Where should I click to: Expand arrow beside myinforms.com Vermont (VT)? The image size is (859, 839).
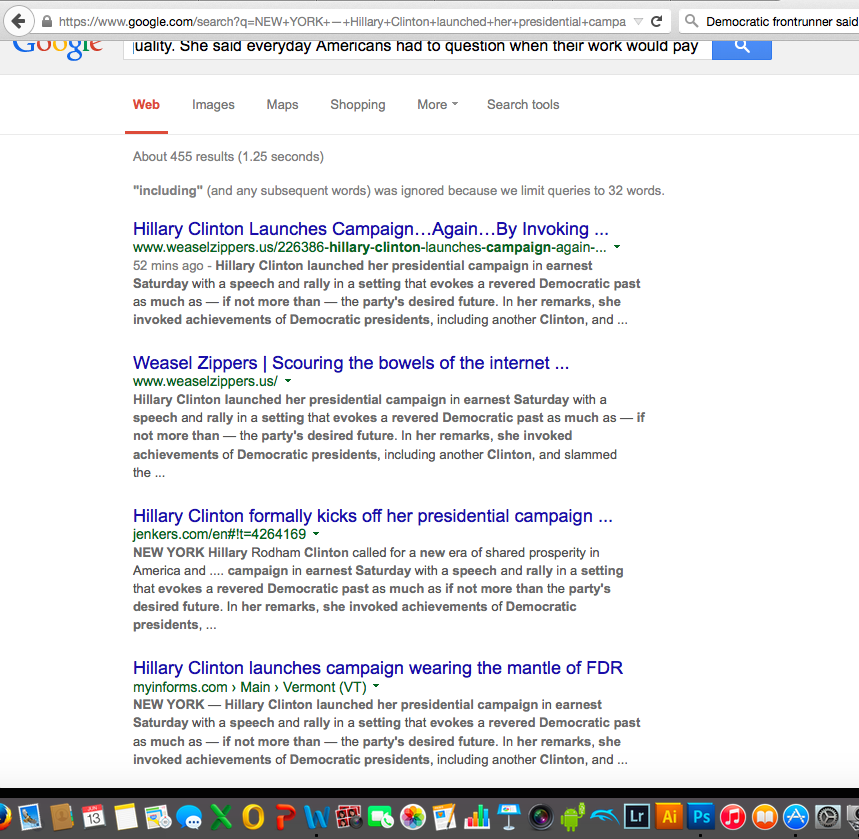[376, 686]
